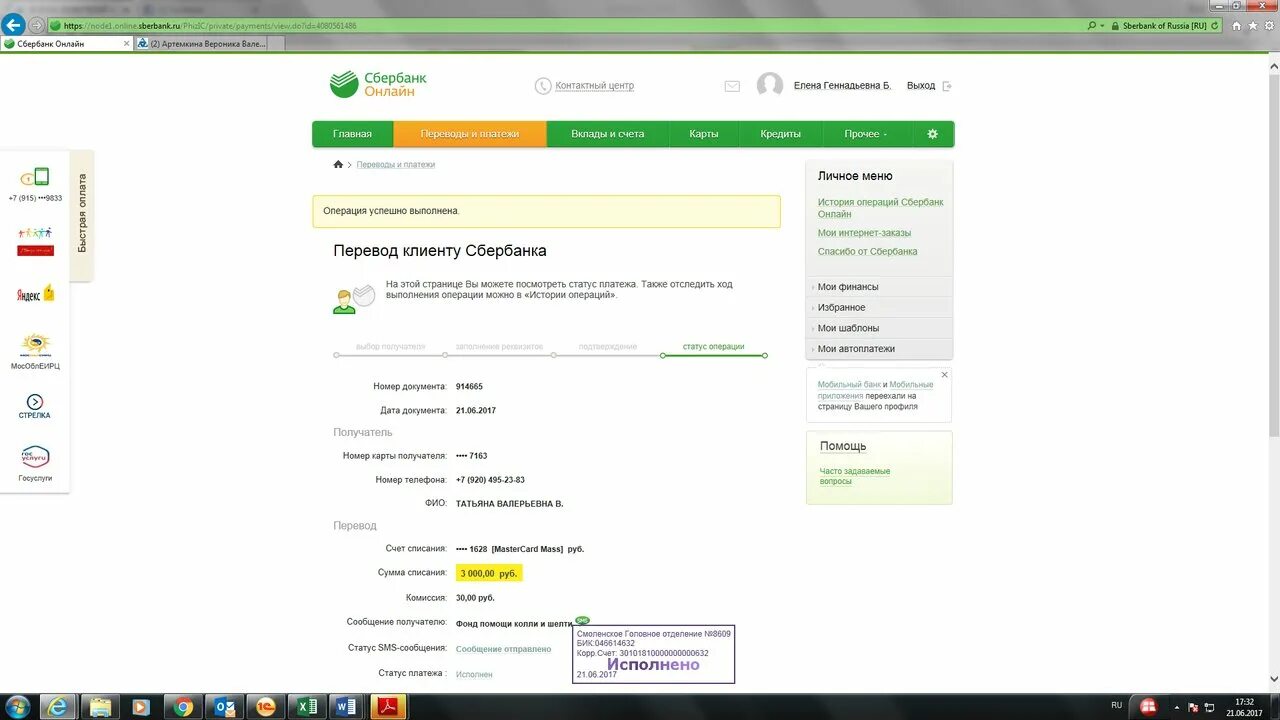Click Переводы и платежи breadcrumb link

(396, 165)
